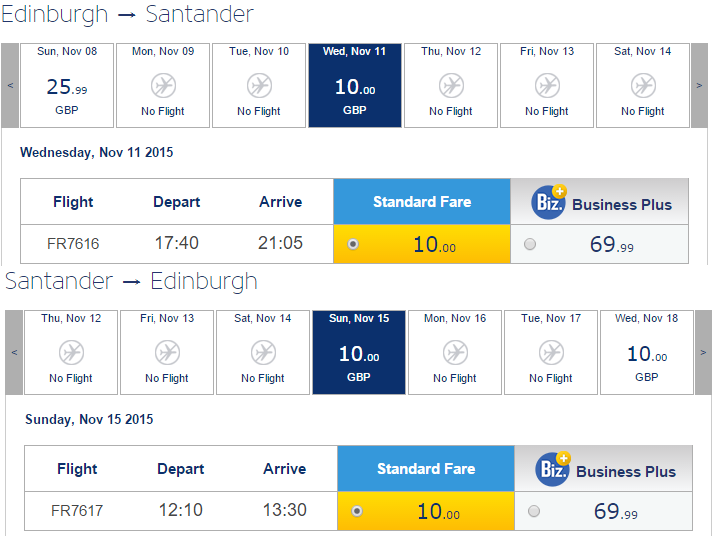Show later outbound dates with the right arrow
The width and height of the screenshot is (714, 536).
pyautogui.click(x=699, y=85)
